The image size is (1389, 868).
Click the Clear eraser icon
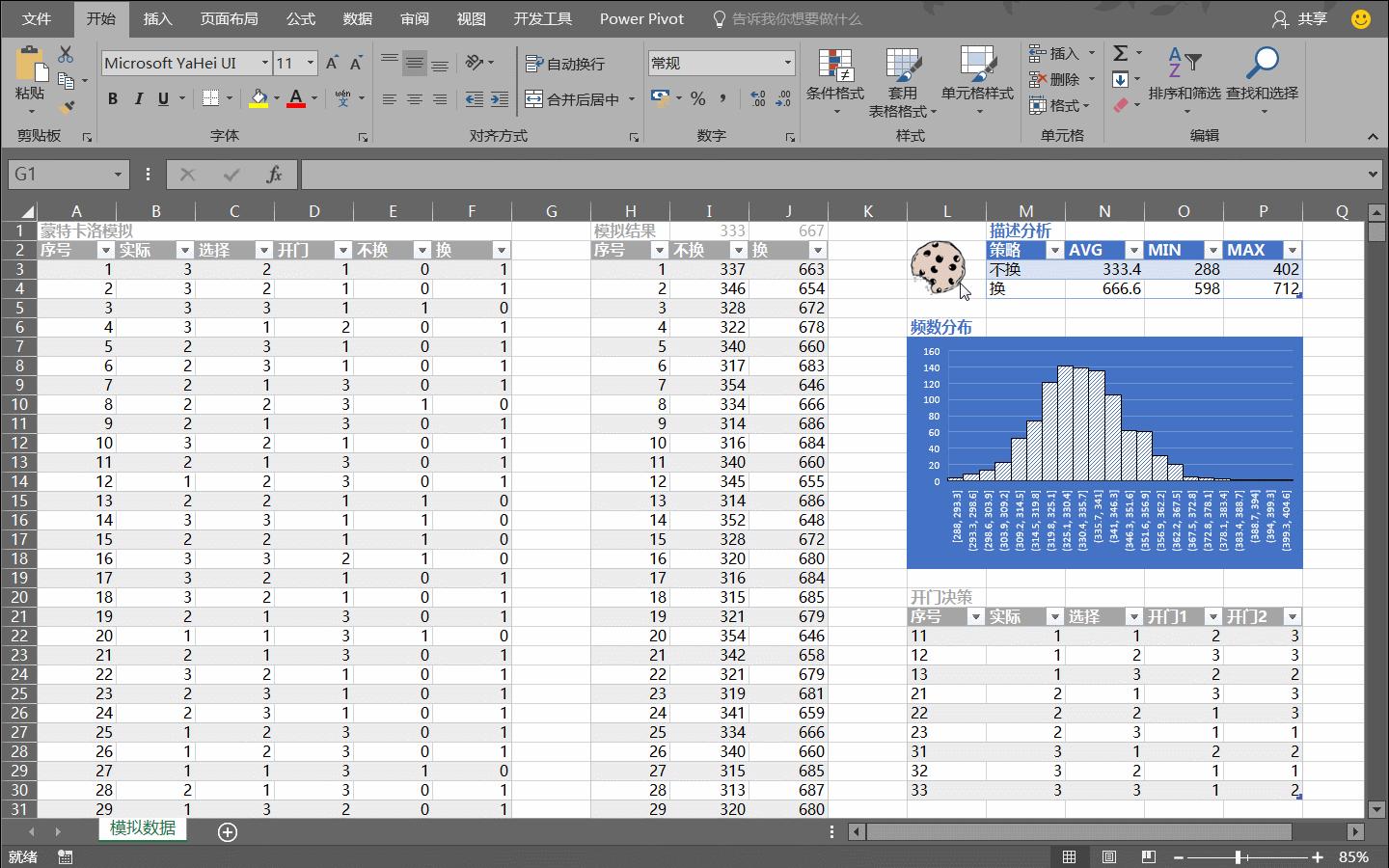point(1121,105)
